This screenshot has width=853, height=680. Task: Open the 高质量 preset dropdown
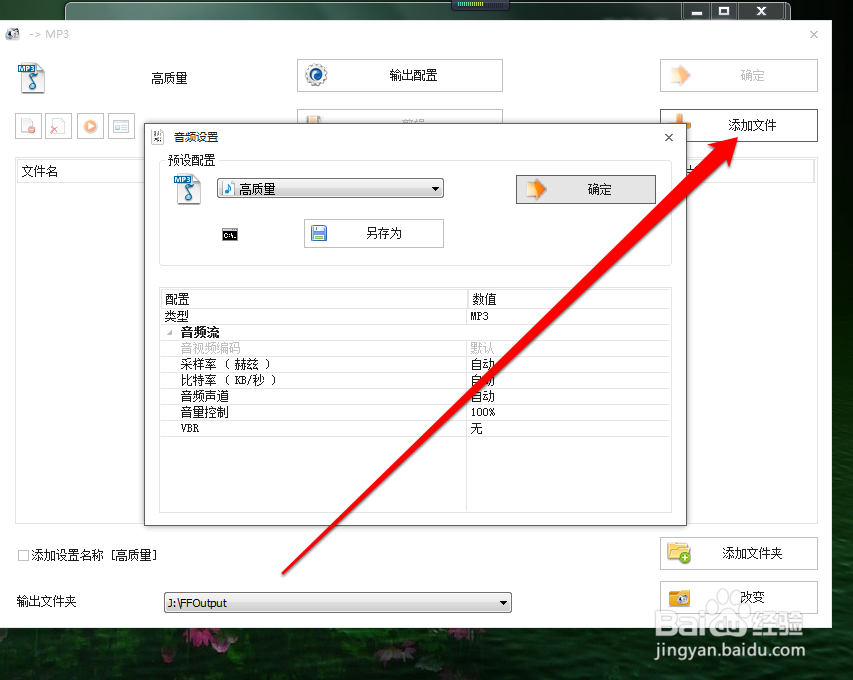(434, 188)
